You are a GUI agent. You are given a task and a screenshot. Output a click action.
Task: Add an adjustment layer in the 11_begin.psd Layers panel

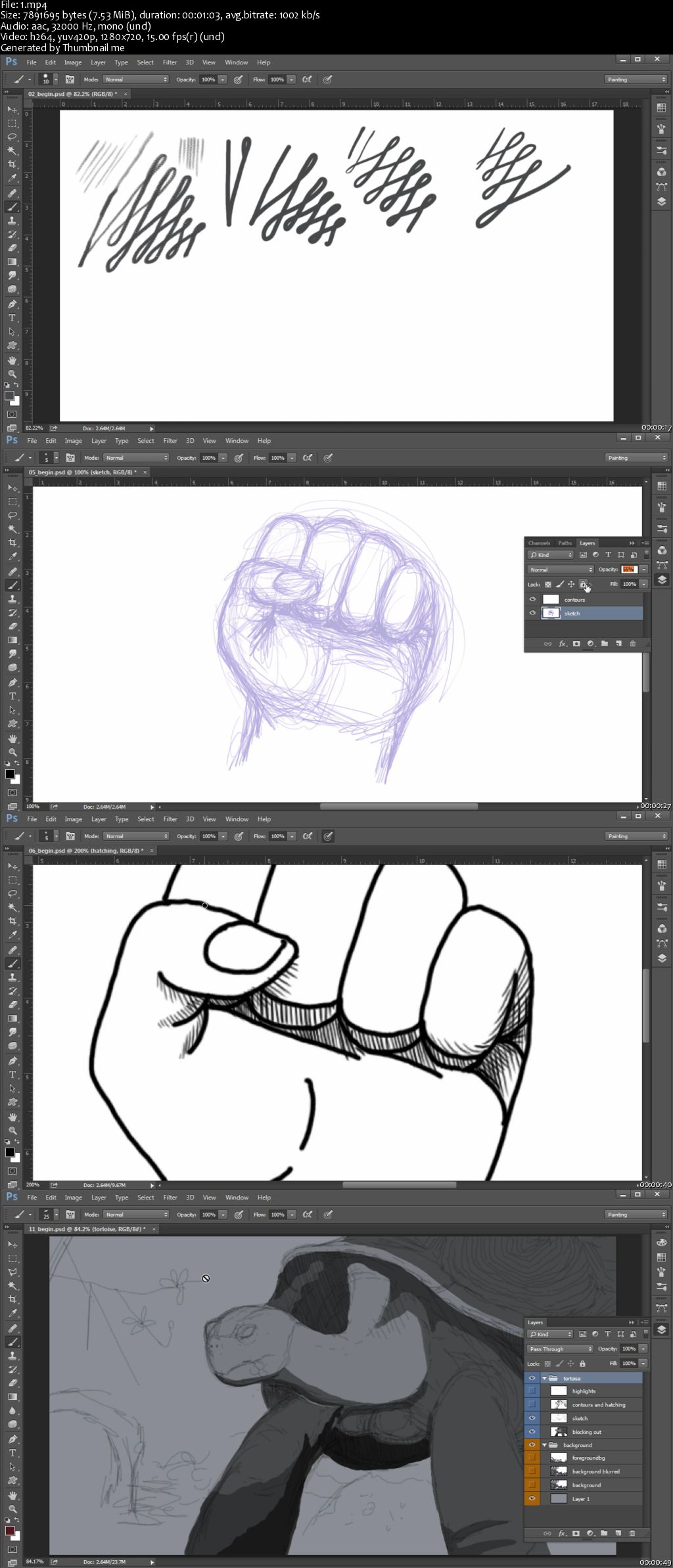[590, 1533]
